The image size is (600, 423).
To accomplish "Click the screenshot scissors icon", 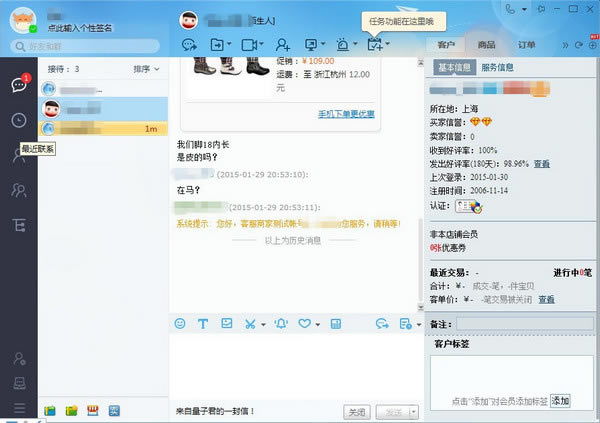I will (250, 324).
